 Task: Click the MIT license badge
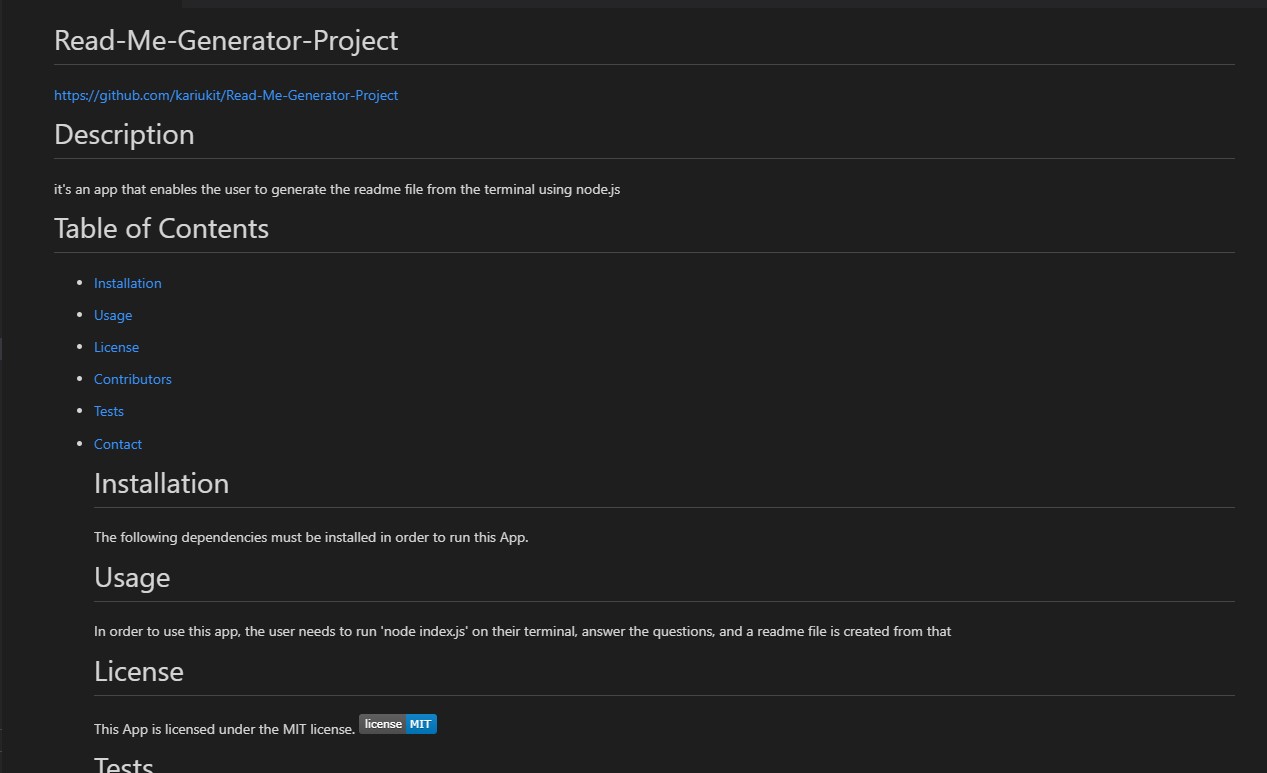[x=397, y=723]
